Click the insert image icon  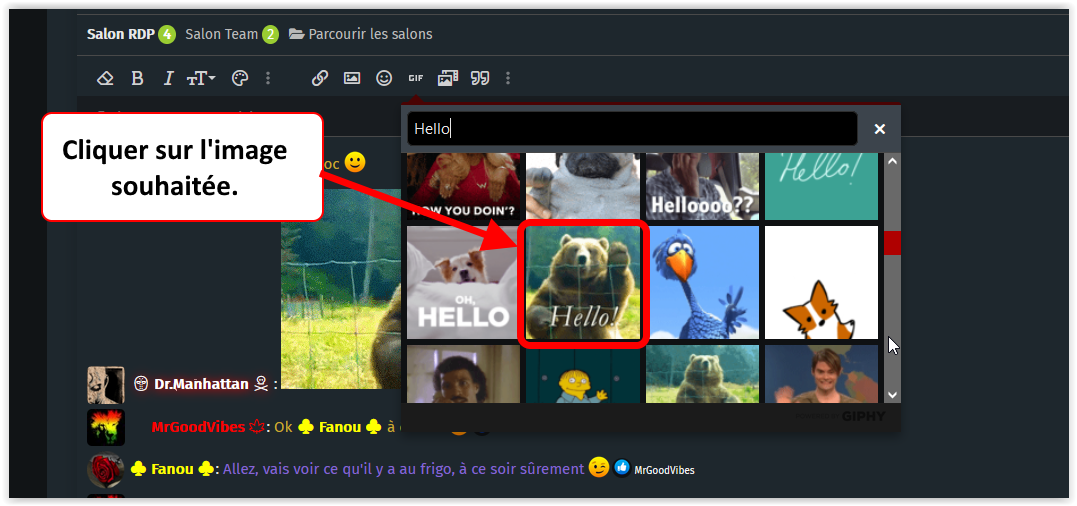pyautogui.click(x=352, y=78)
